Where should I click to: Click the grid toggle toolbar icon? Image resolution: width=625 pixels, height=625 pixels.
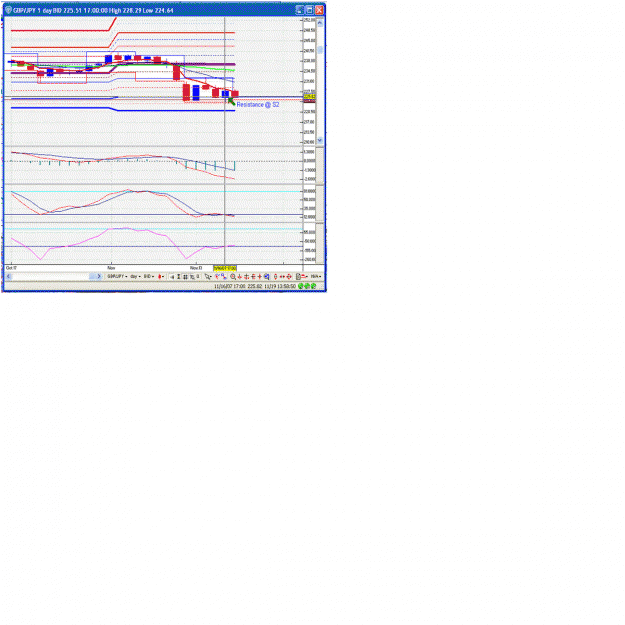tap(185, 277)
